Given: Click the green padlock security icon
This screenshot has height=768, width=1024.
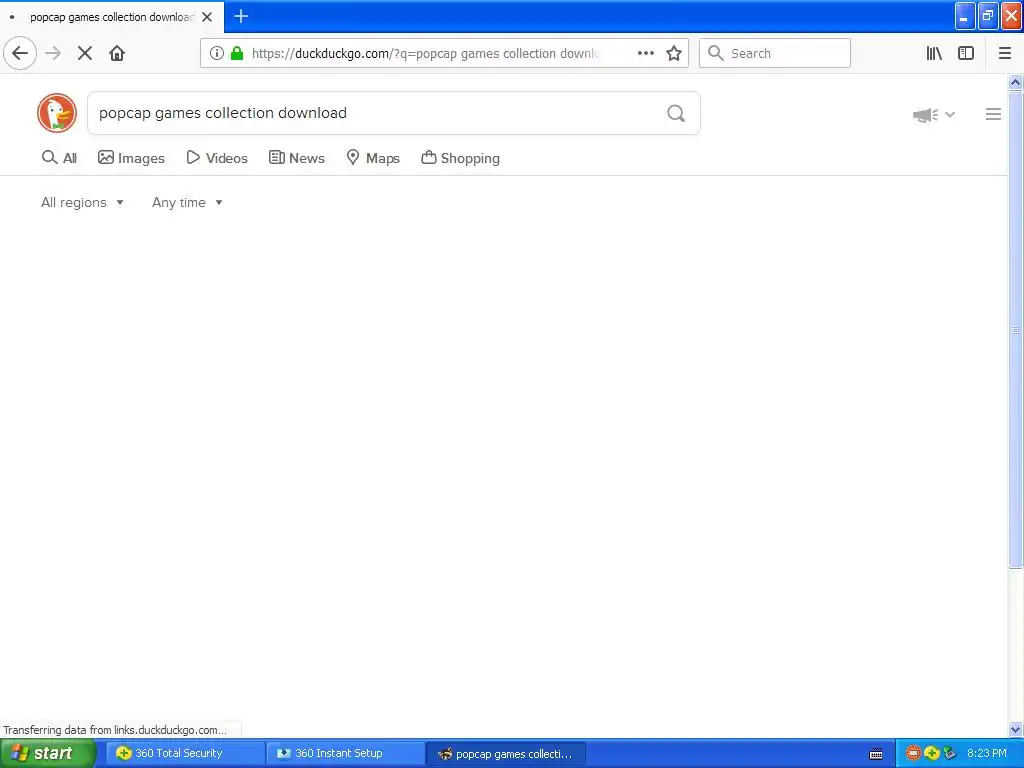Looking at the screenshot, I should [237, 53].
